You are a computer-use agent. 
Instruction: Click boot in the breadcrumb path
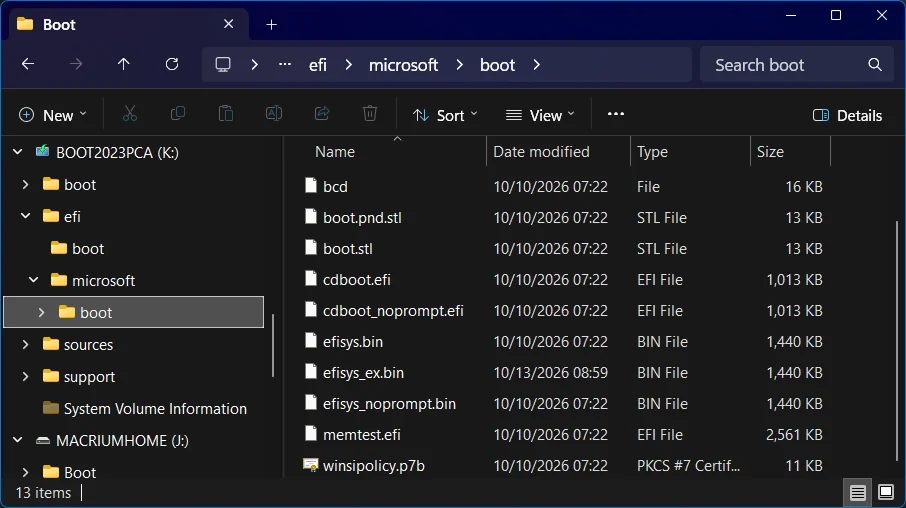pyautogui.click(x=497, y=65)
